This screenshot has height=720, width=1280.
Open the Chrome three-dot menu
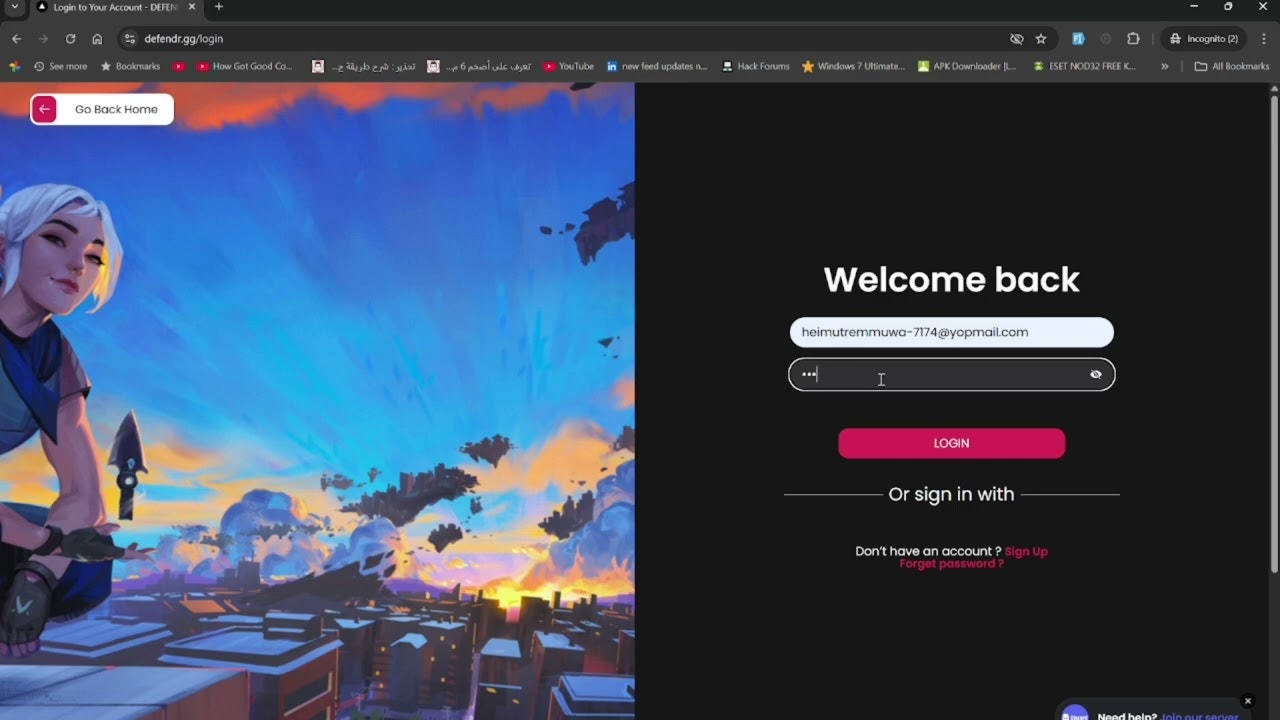1262,39
